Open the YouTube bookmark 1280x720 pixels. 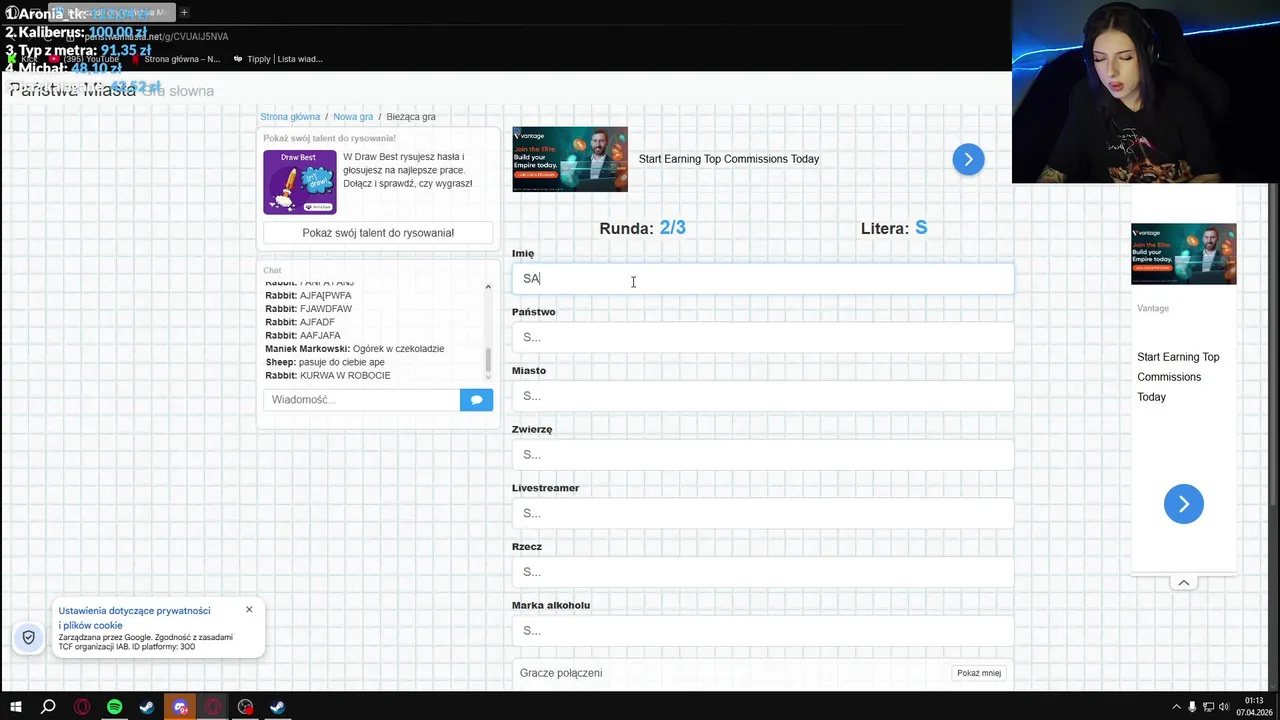84,59
